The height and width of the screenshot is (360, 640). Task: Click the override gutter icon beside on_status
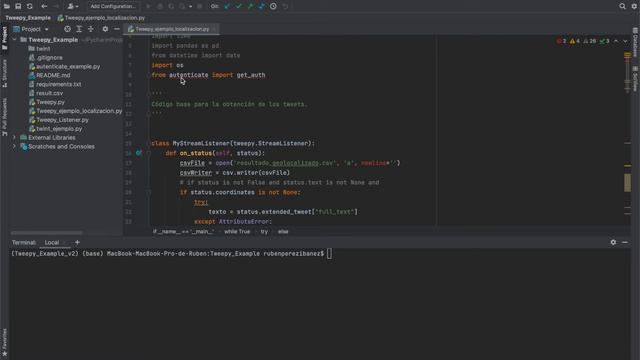[x=139, y=153]
